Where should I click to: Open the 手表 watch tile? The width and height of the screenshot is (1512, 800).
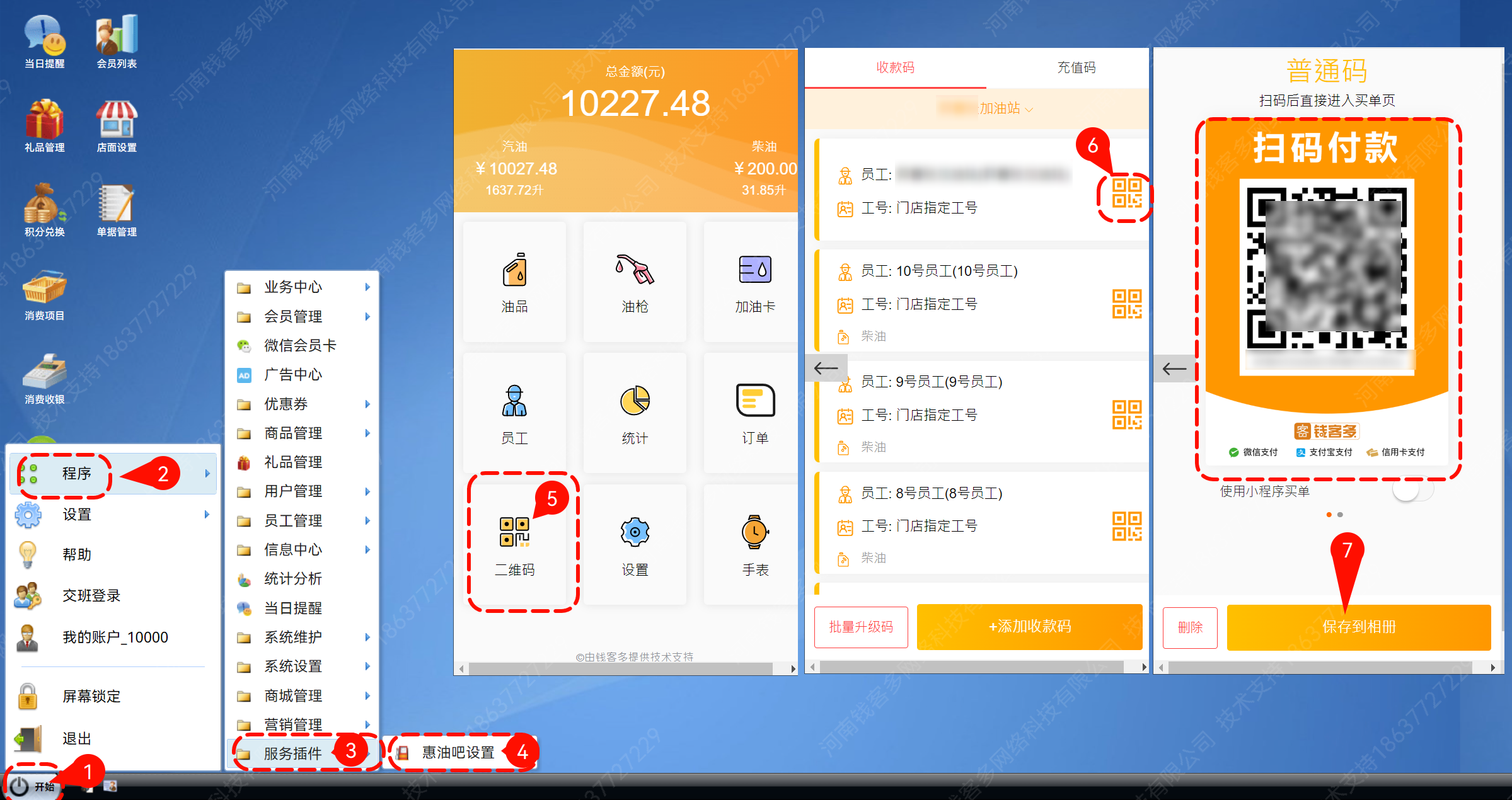(x=754, y=543)
